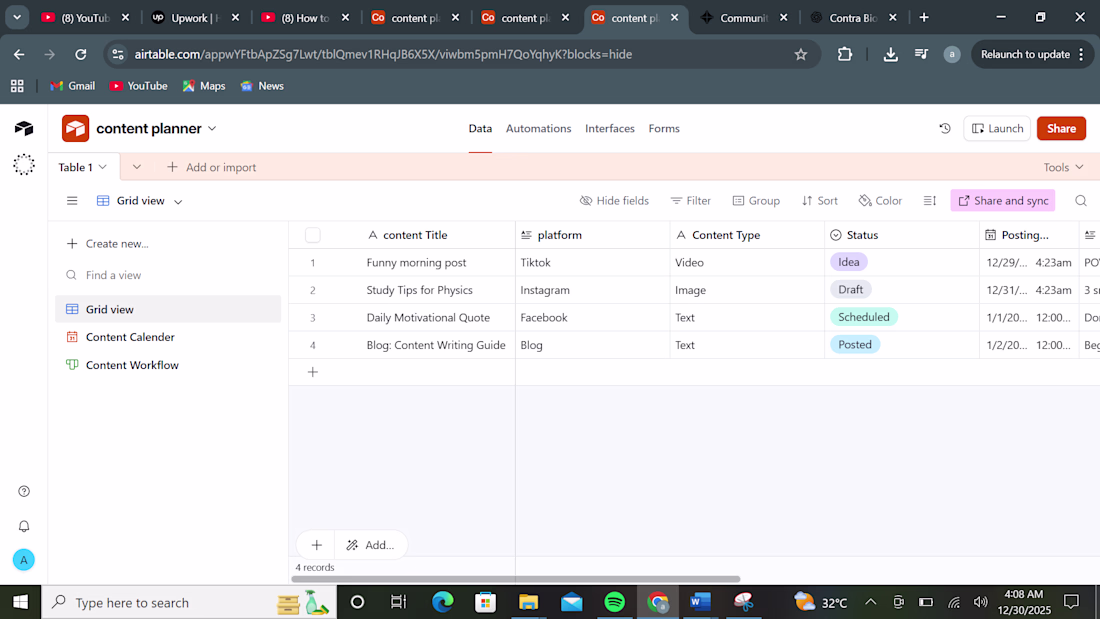The height and width of the screenshot is (619, 1100).
Task: Open Microsoft Edge from the taskbar
Action: [443, 602]
